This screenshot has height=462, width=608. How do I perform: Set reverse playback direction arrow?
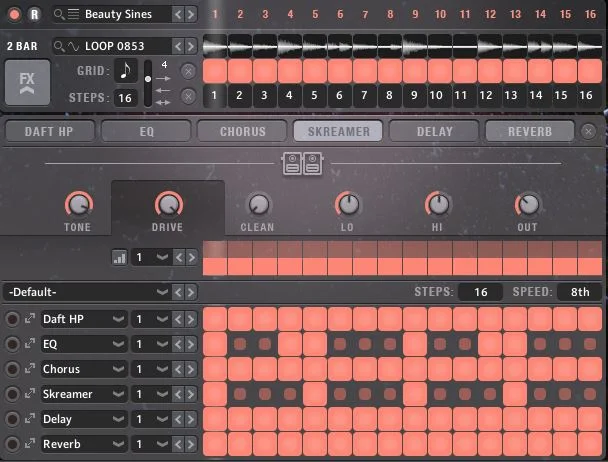tap(163, 90)
